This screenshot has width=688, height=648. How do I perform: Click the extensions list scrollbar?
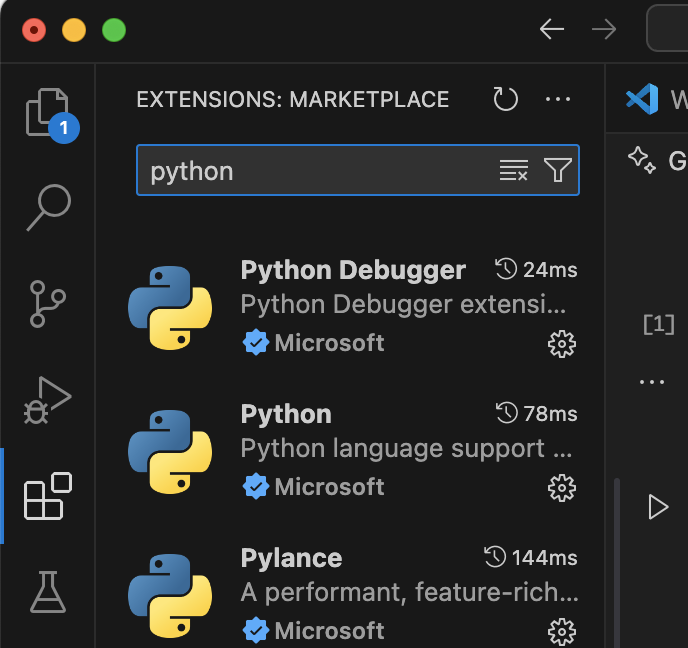(x=616, y=562)
